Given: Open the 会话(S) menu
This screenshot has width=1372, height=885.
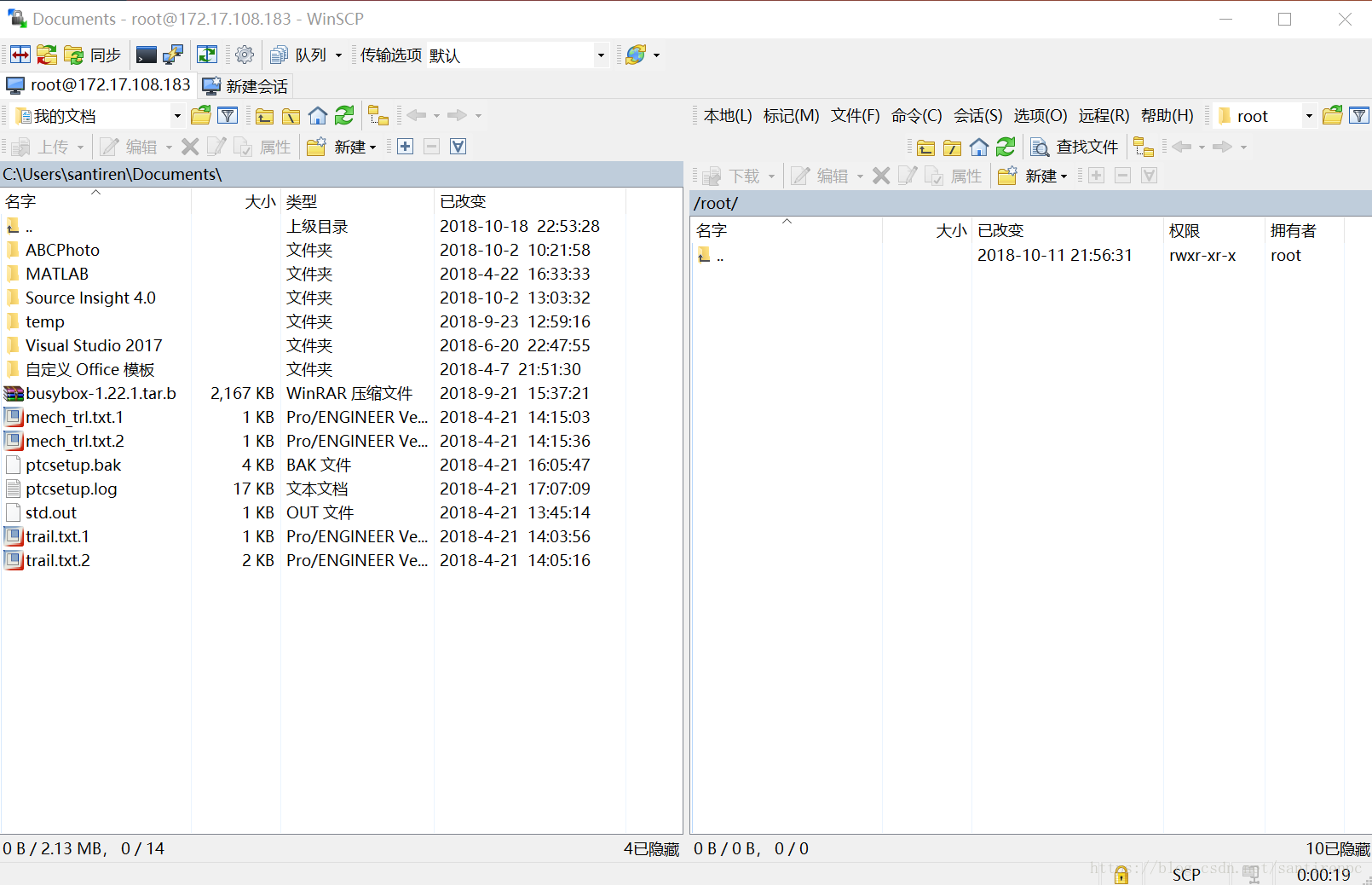Looking at the screenshot, I should tap(977, 115).
